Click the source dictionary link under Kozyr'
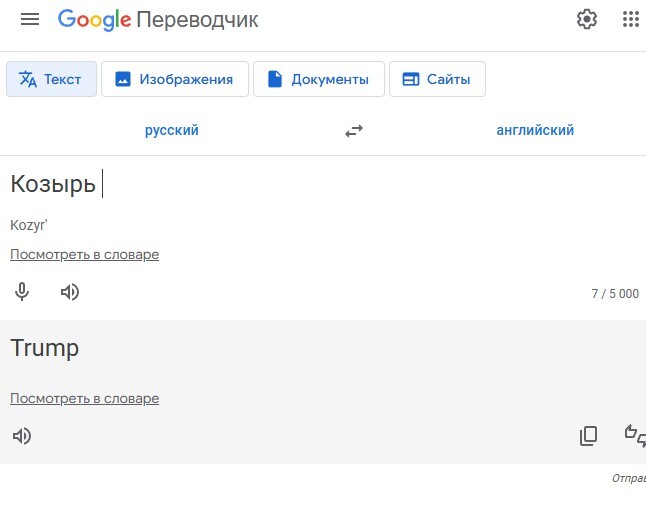The height and width of the screenshot is (507, 646). coord(84,254)
